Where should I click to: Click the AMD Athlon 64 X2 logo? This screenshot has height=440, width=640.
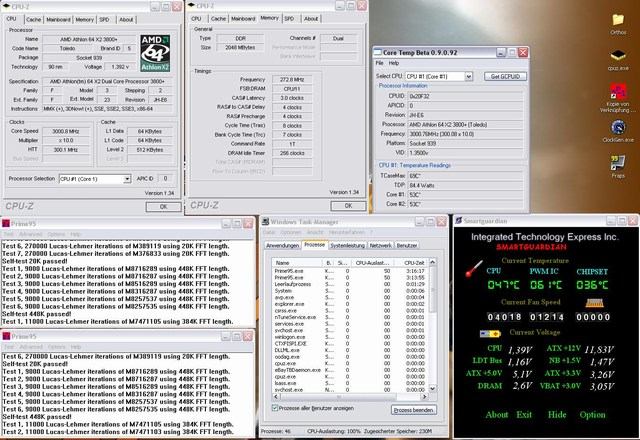155,53
